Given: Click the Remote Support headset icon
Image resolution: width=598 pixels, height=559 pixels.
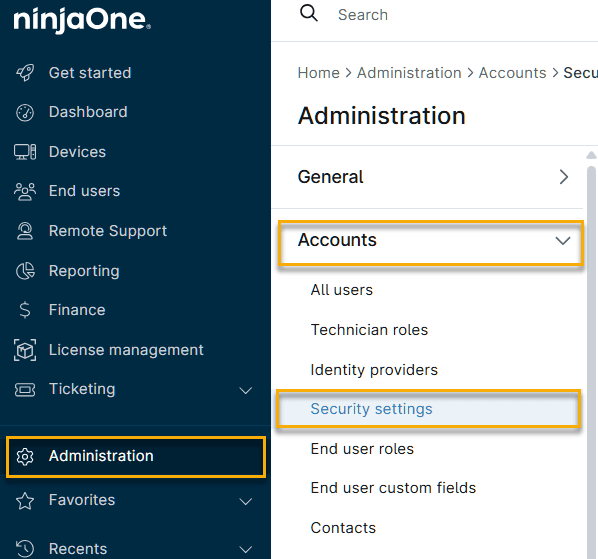Looking at the screenshot, I should (25, 231).
